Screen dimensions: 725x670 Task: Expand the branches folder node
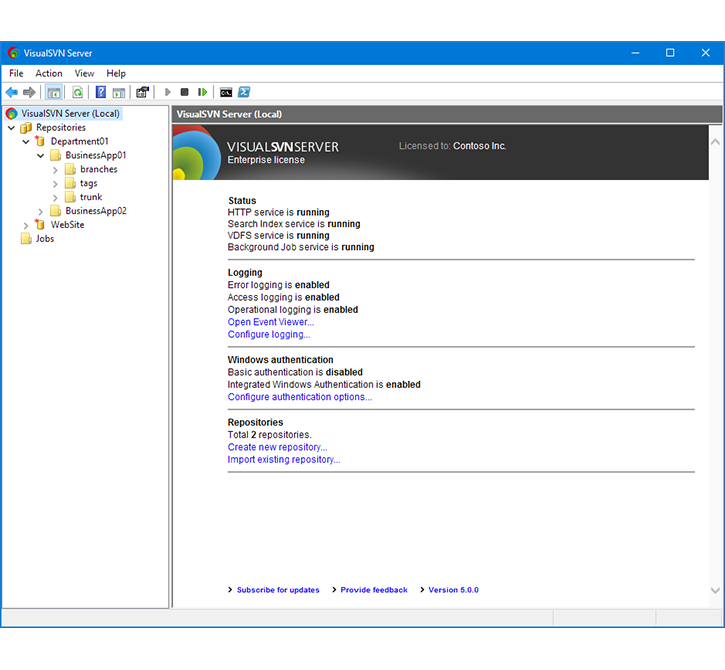[x=55, y=170]
